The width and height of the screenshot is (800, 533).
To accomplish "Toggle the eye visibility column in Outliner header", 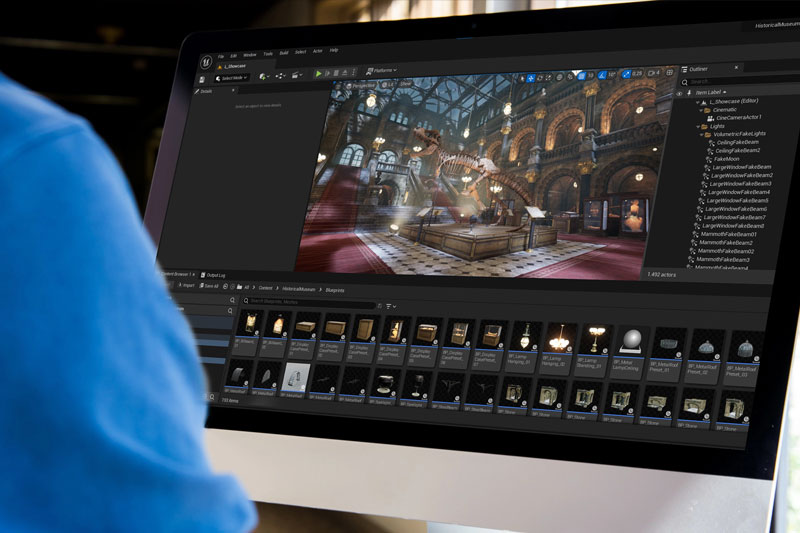I will pyautogui.click(x=680, y=93).
